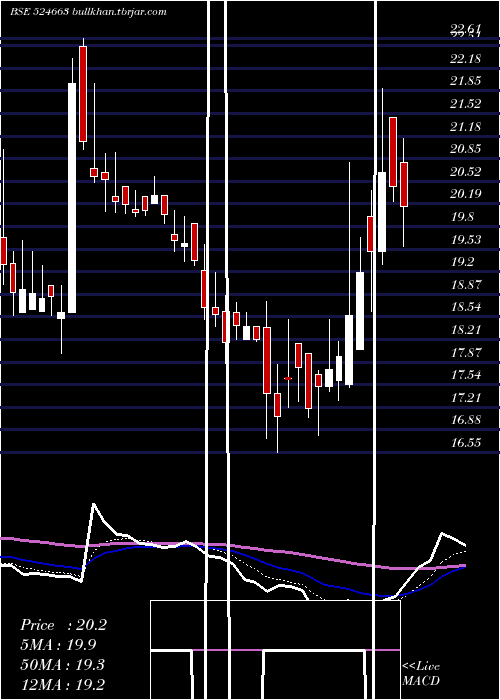Select the 19.53 price axis label
Image resolution: width=500 pixels, height=700 pixels.
pos(466,240)
